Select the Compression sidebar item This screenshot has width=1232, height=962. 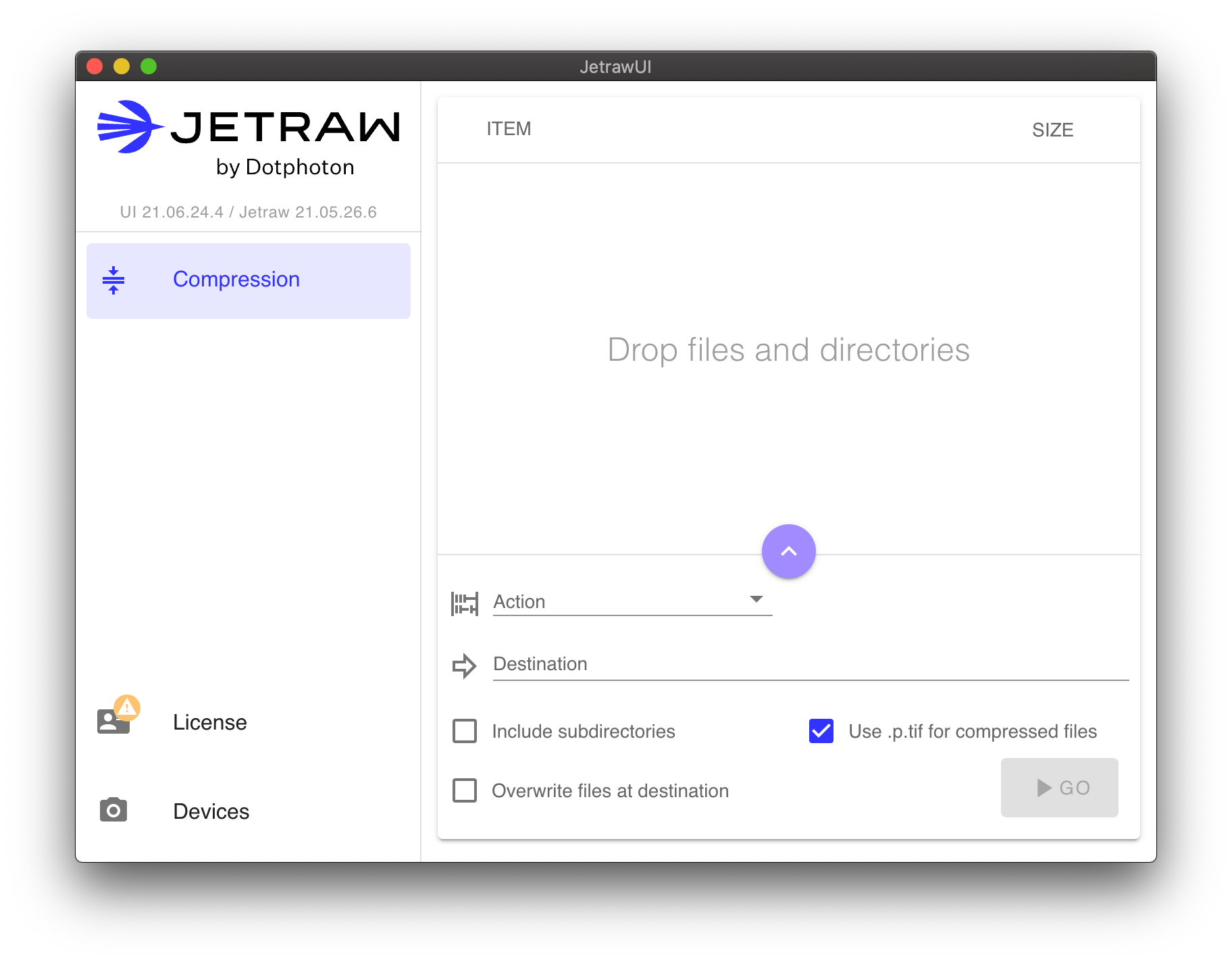coord(249,280)
